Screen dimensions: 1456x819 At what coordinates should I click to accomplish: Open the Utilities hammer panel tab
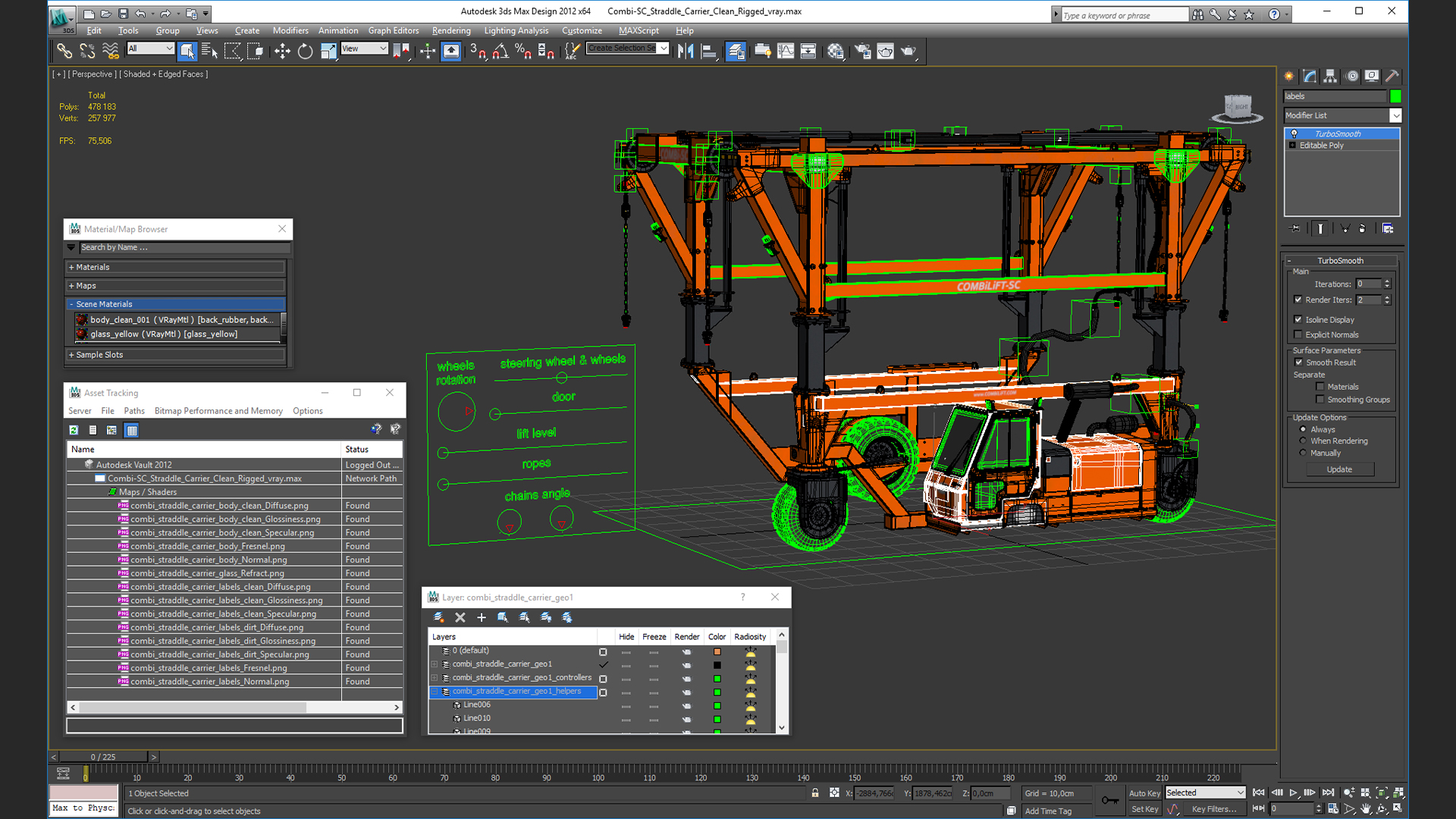(x=1392, y=76)
